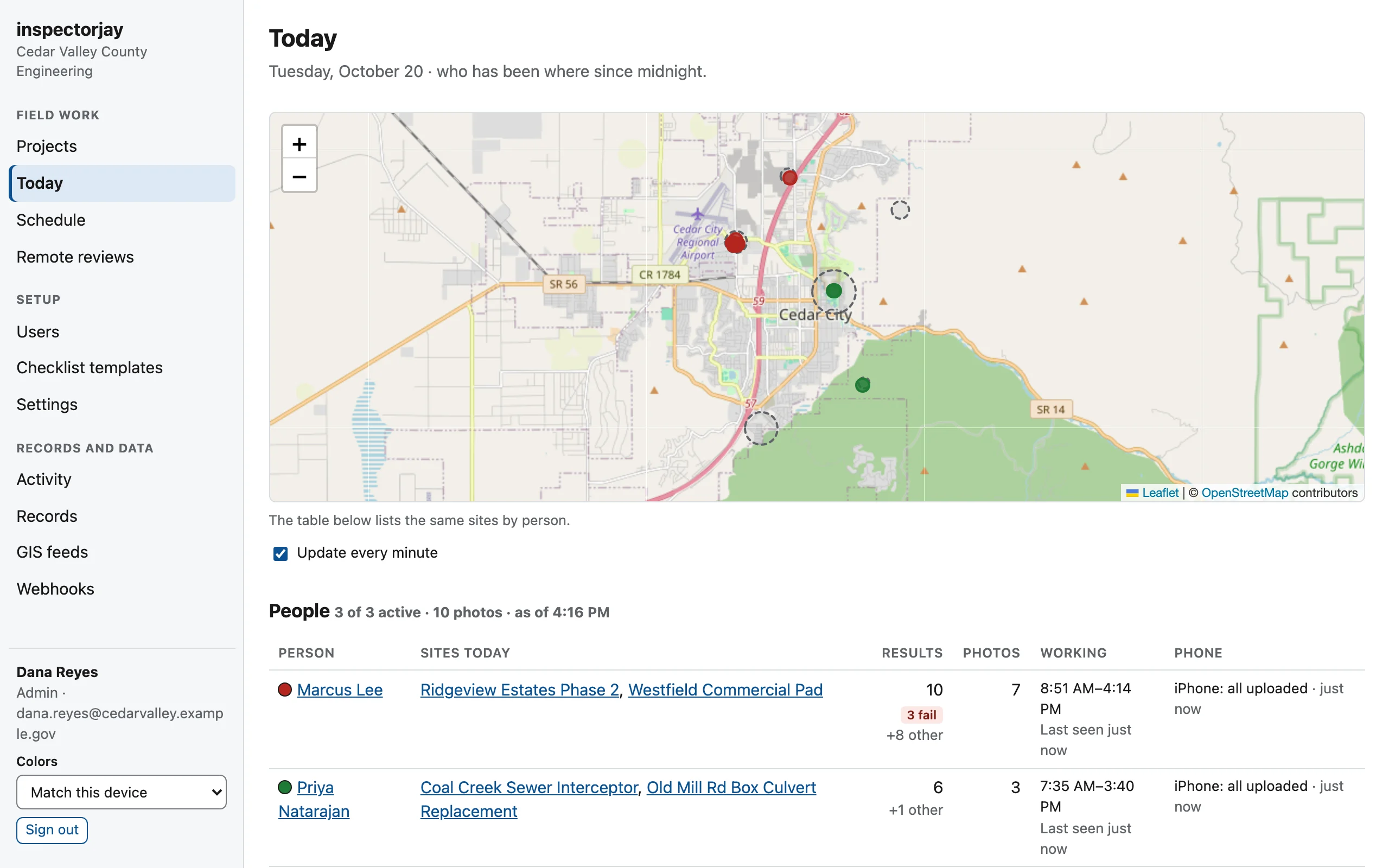Click the large red marker near the airport

(x=735, y=242)
